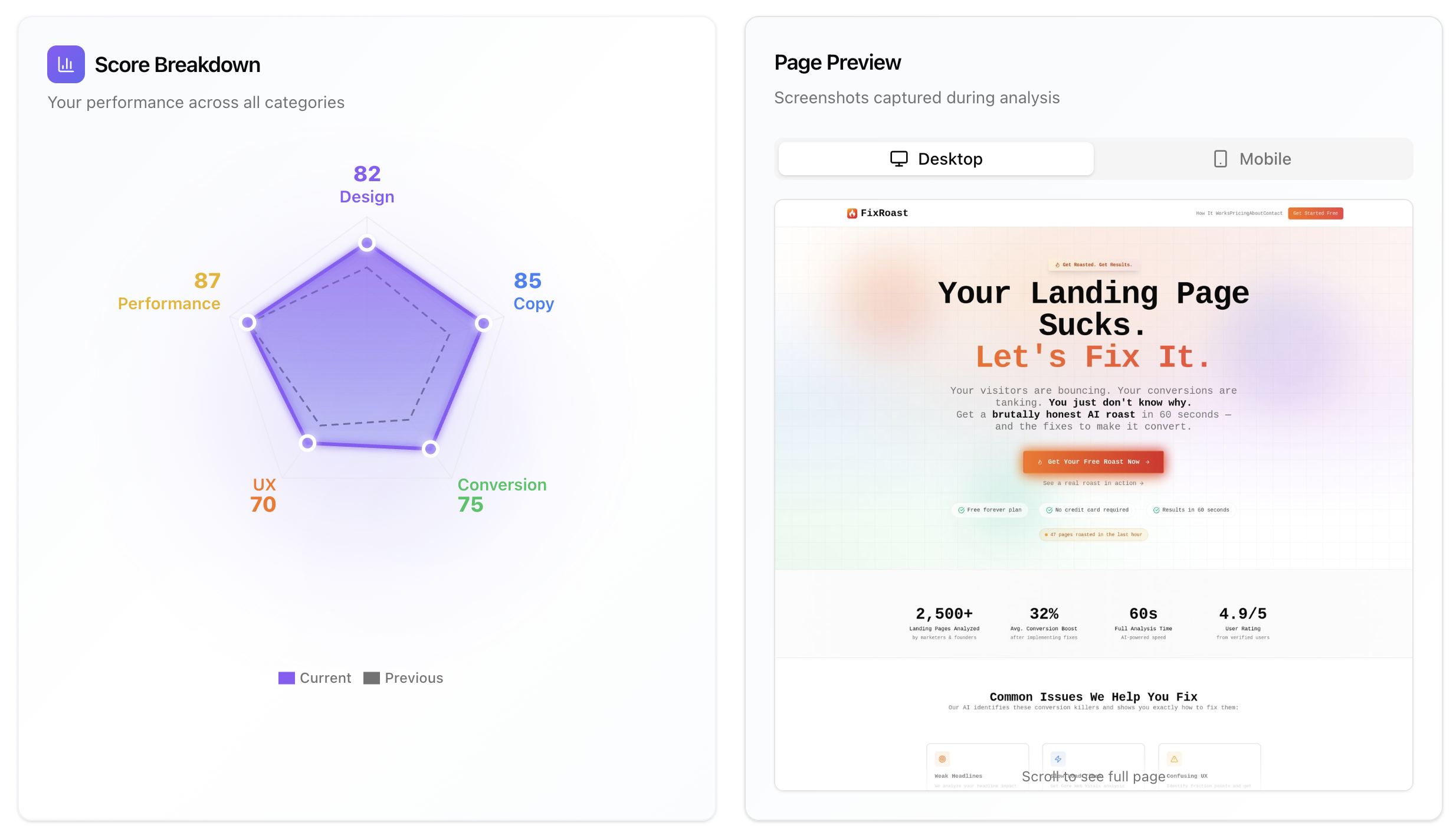Switch to the Mobile preview tab
Image resolution: width=1456 pixels, height=838 pixels.
tap(1252, 159)
